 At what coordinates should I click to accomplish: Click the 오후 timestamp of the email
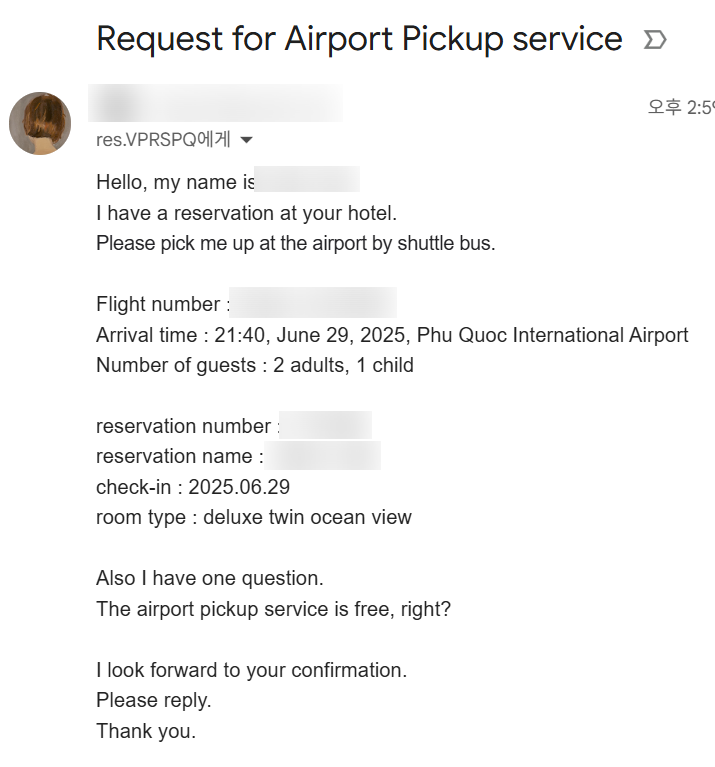tap(680, 108)
